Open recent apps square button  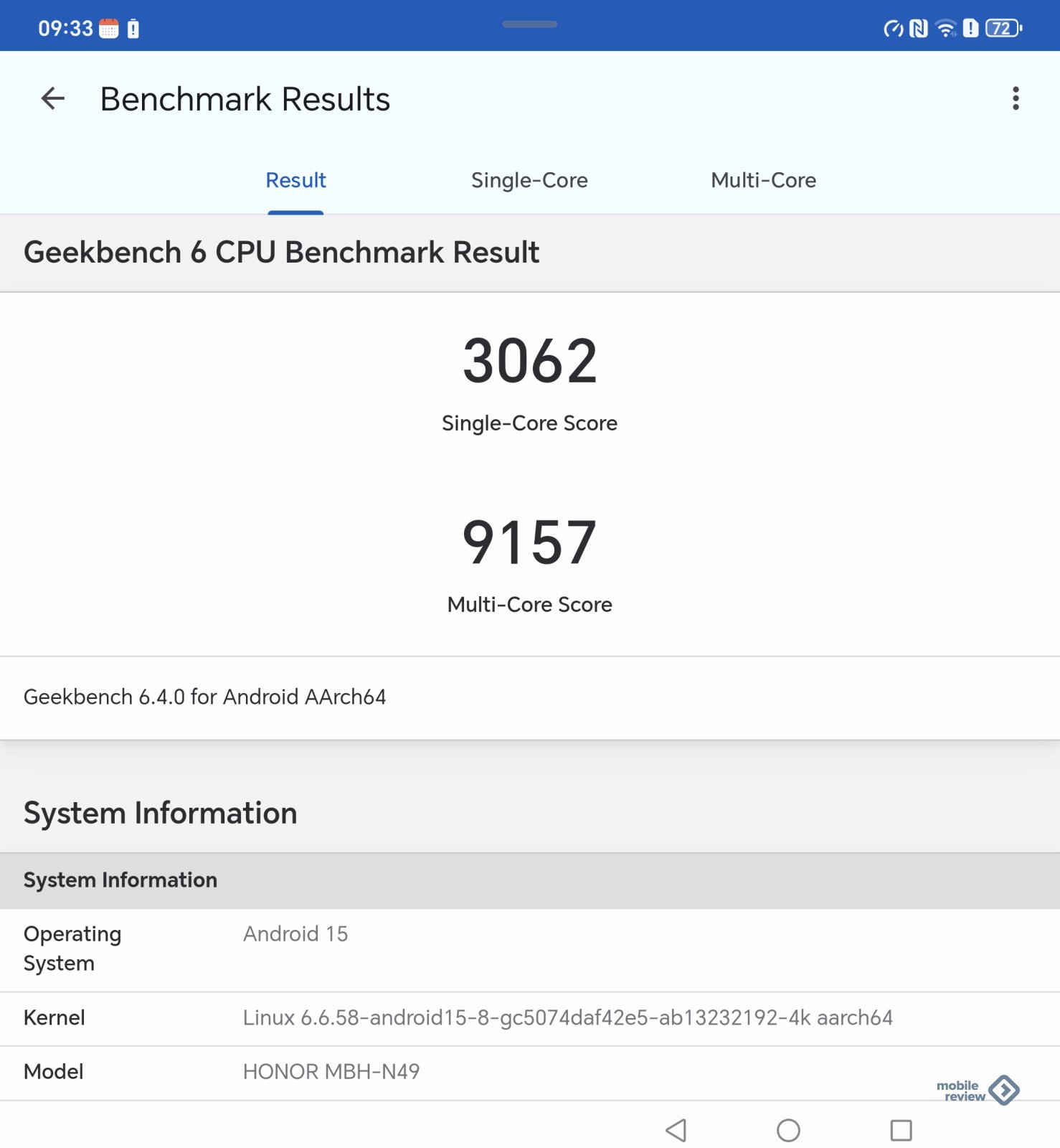[x=901, y=1130]
